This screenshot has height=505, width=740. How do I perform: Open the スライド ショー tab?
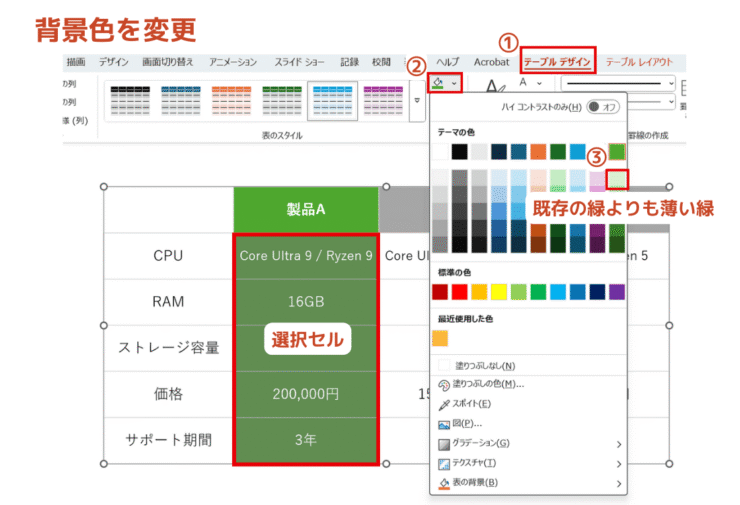click(299, 62)
